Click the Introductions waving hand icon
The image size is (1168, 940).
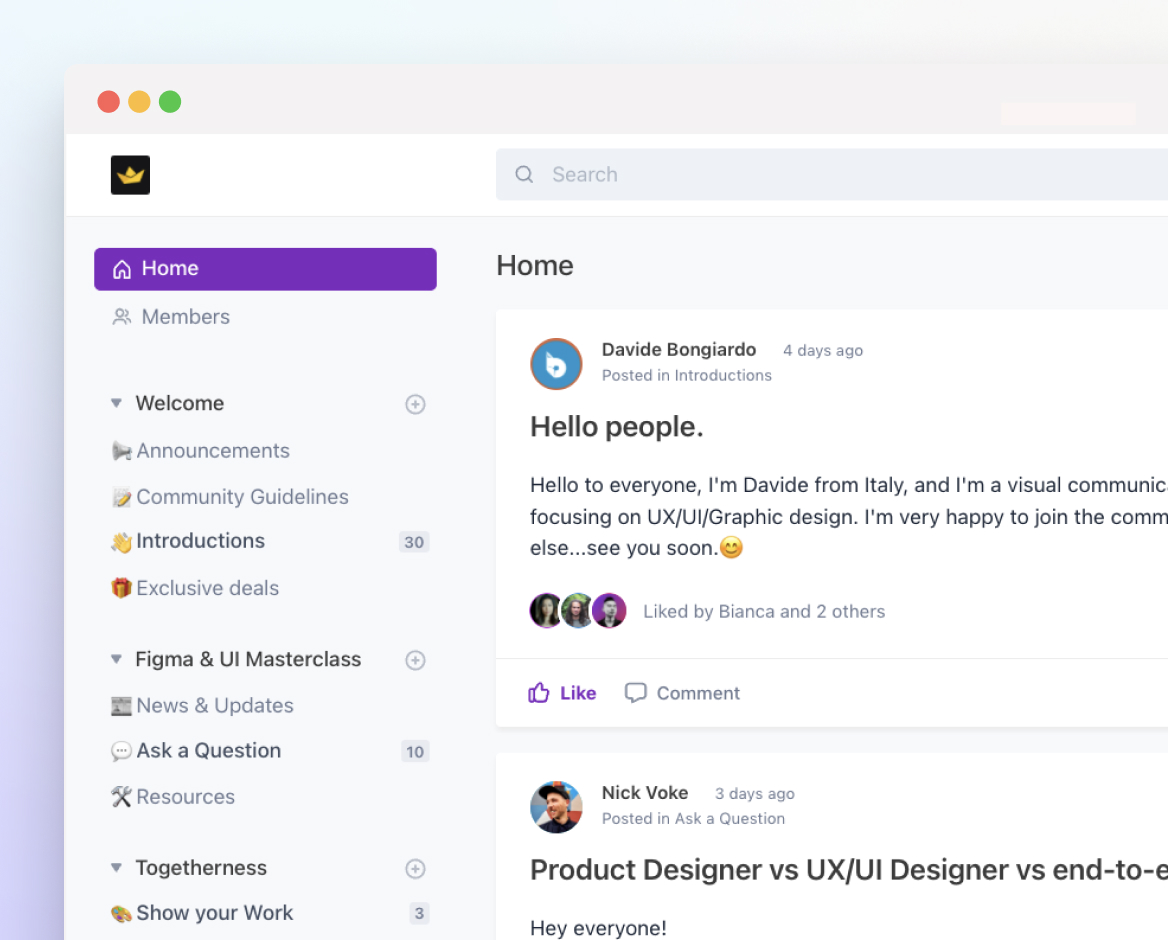121,542
